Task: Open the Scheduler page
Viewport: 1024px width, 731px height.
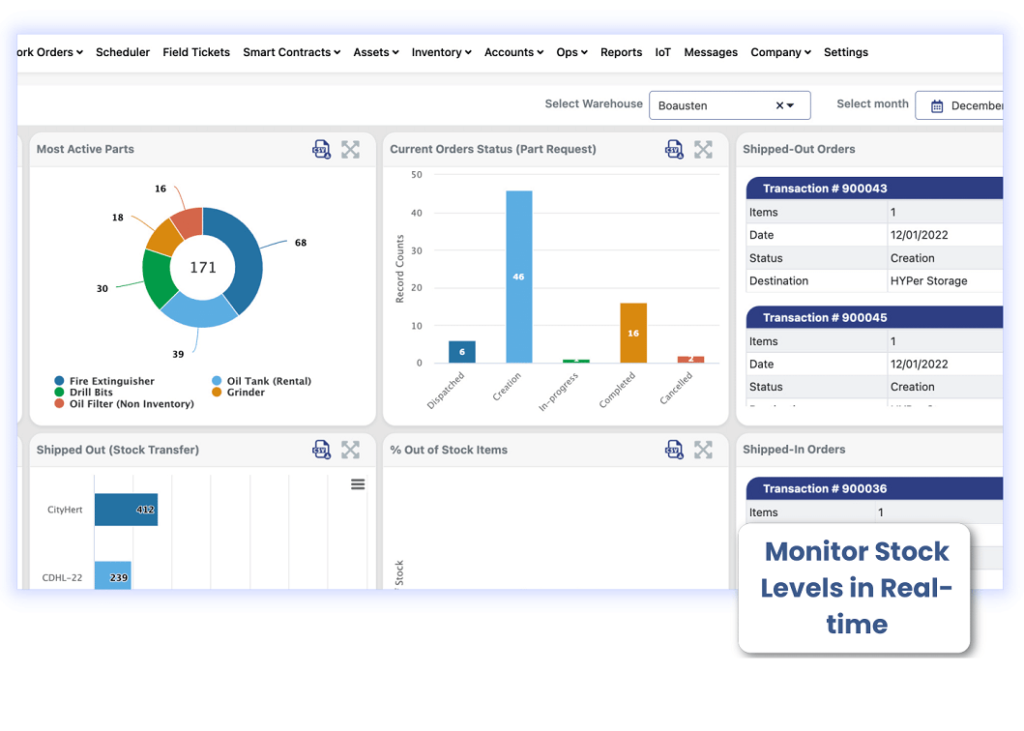Action: [122, 52]
